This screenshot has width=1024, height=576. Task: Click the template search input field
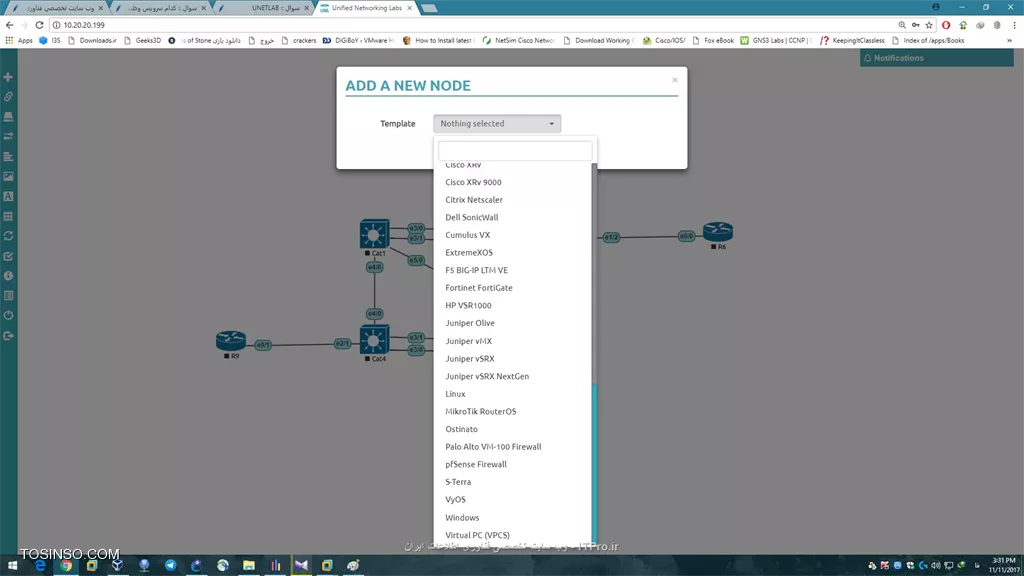(514, 149)
